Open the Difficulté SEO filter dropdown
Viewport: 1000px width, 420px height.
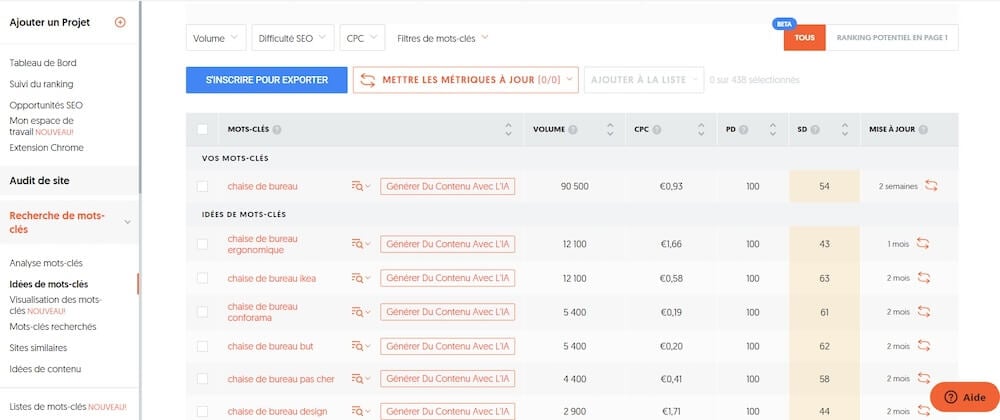tap(293, 38)
